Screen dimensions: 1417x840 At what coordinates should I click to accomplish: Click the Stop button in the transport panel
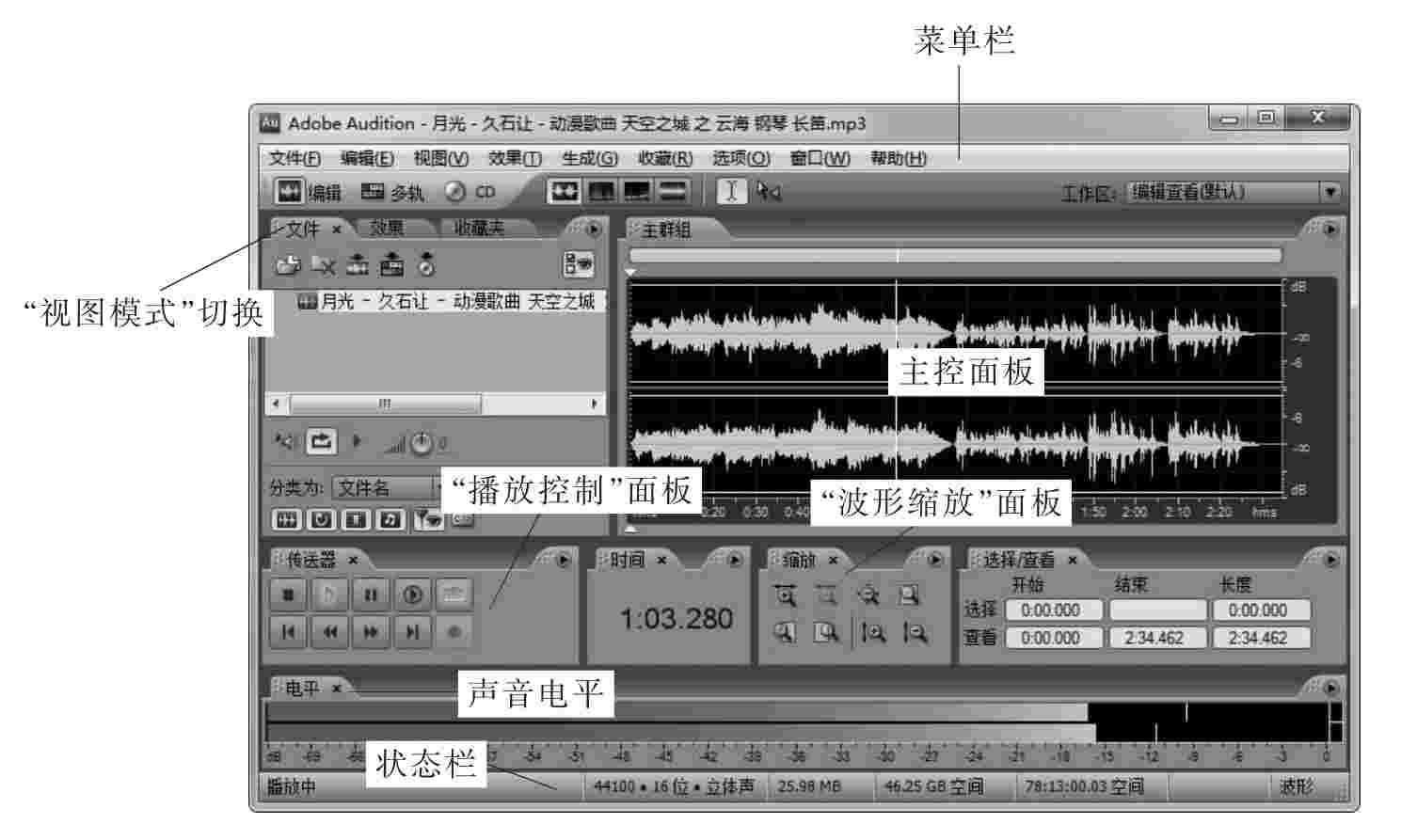click(x=289, y=594)
